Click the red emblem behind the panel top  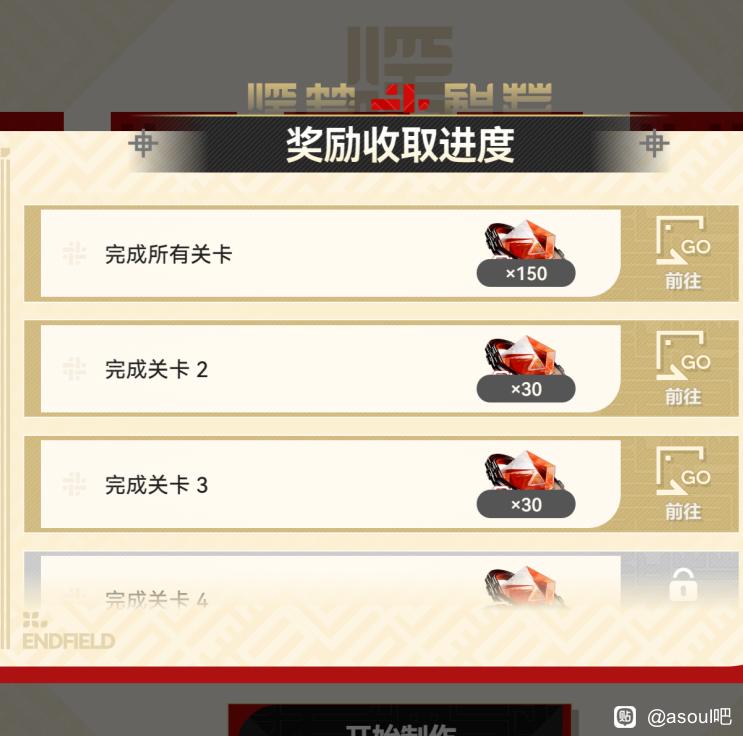pos(399,101)
